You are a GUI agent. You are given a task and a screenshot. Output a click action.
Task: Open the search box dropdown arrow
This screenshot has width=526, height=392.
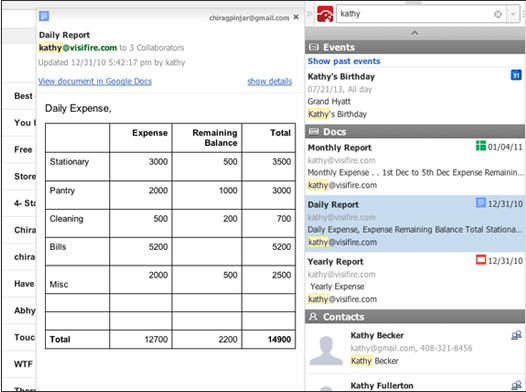coord(513,14)
